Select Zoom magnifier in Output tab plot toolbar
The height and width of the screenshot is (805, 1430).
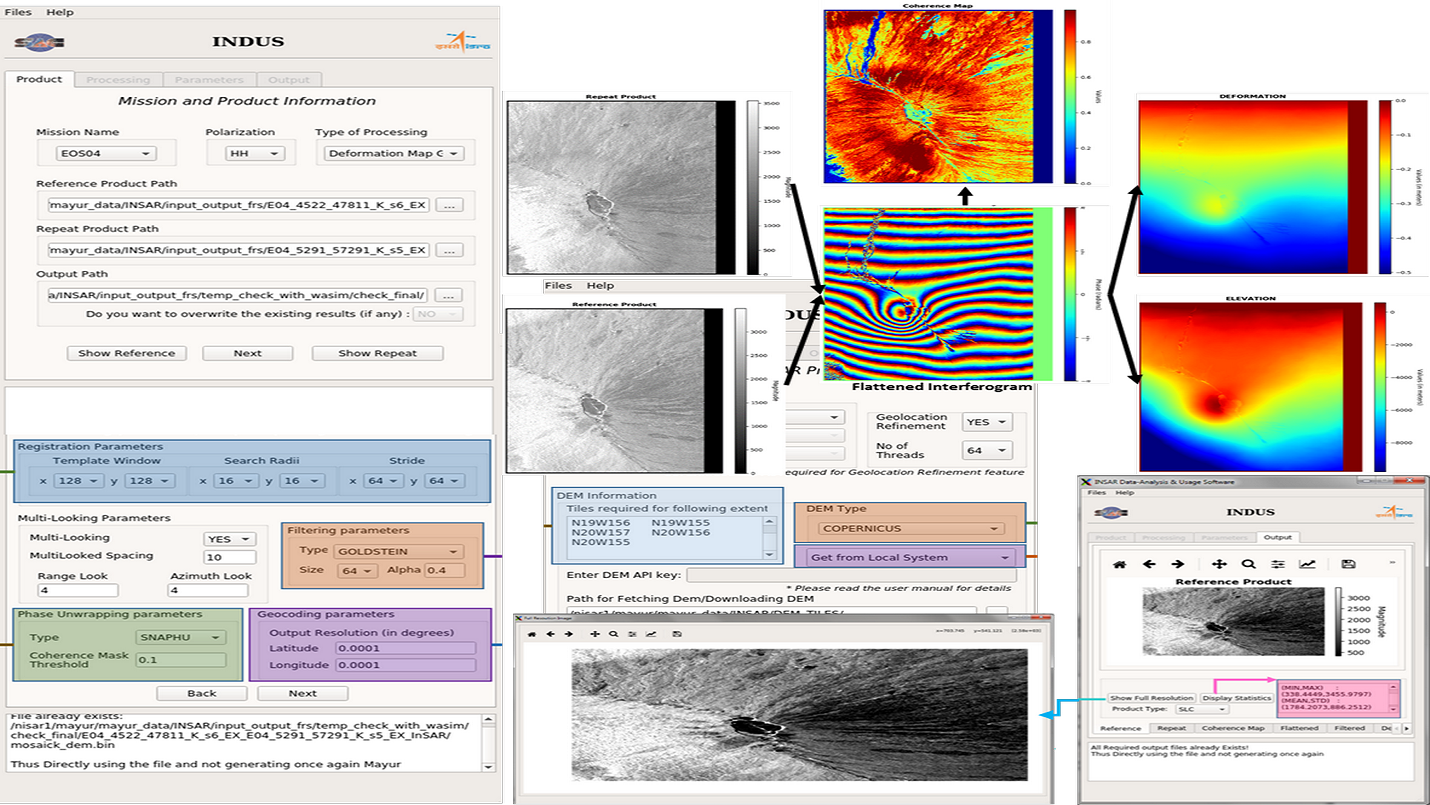(1248, 564)
